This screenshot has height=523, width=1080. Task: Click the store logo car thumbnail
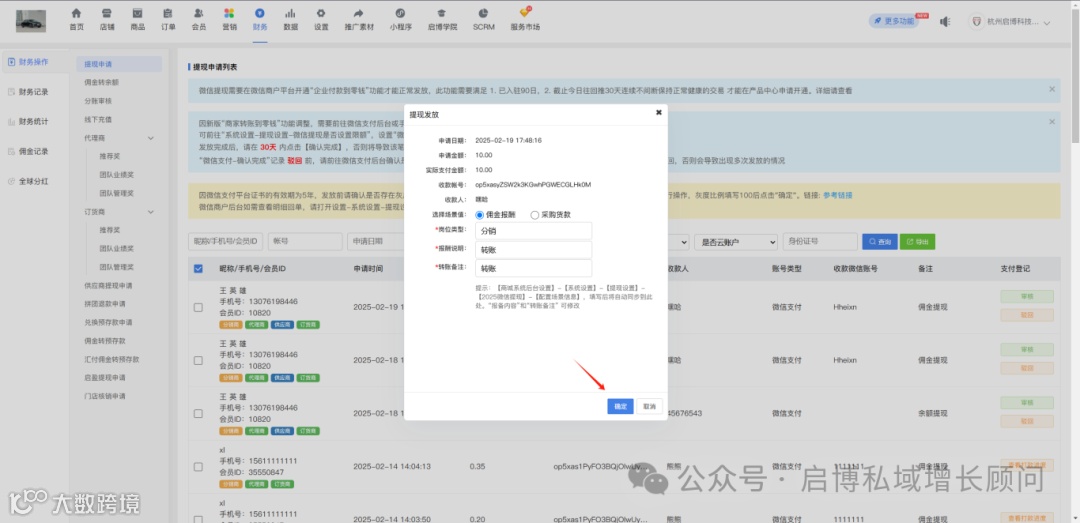[31, 21]
